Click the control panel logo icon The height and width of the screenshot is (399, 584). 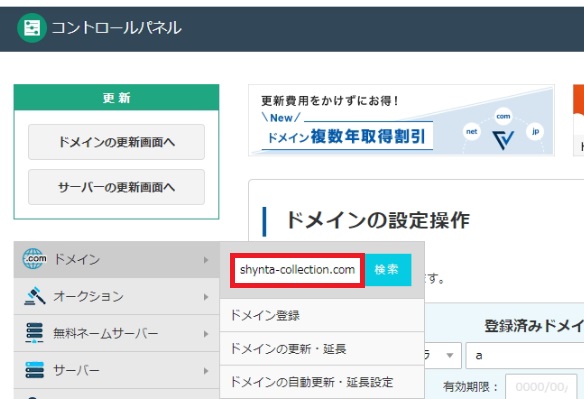point(32,28)
